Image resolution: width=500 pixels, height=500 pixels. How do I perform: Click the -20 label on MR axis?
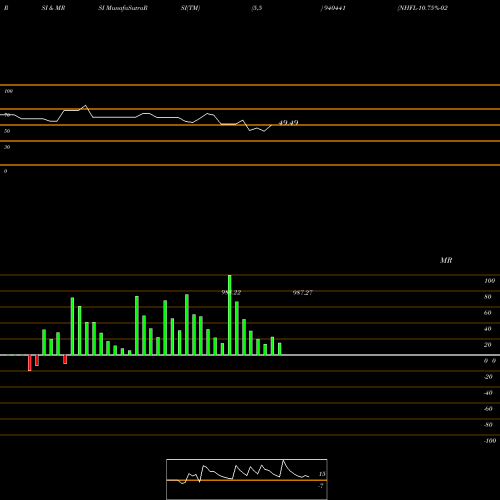point(488,377)
